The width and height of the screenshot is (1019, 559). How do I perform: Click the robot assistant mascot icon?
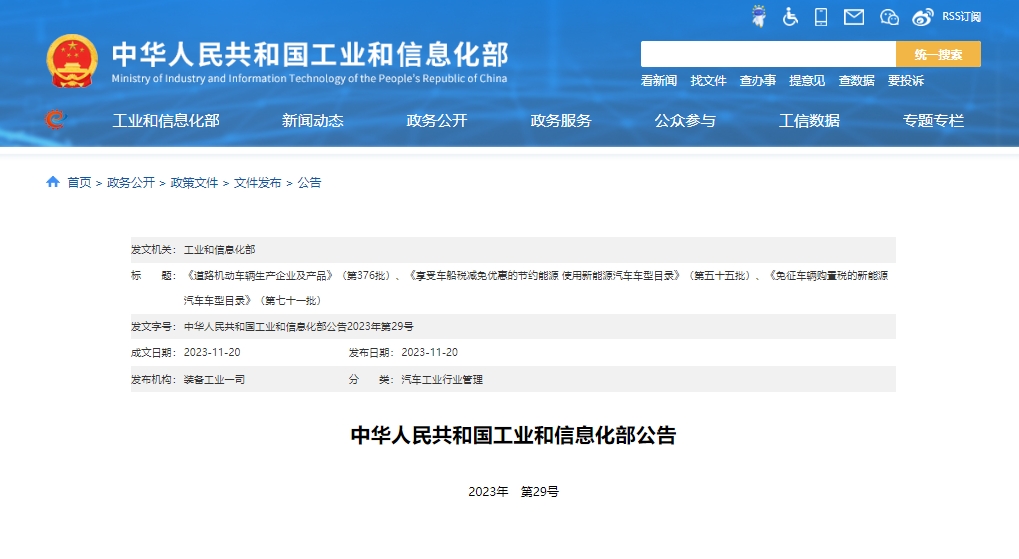tap(760, 16)
